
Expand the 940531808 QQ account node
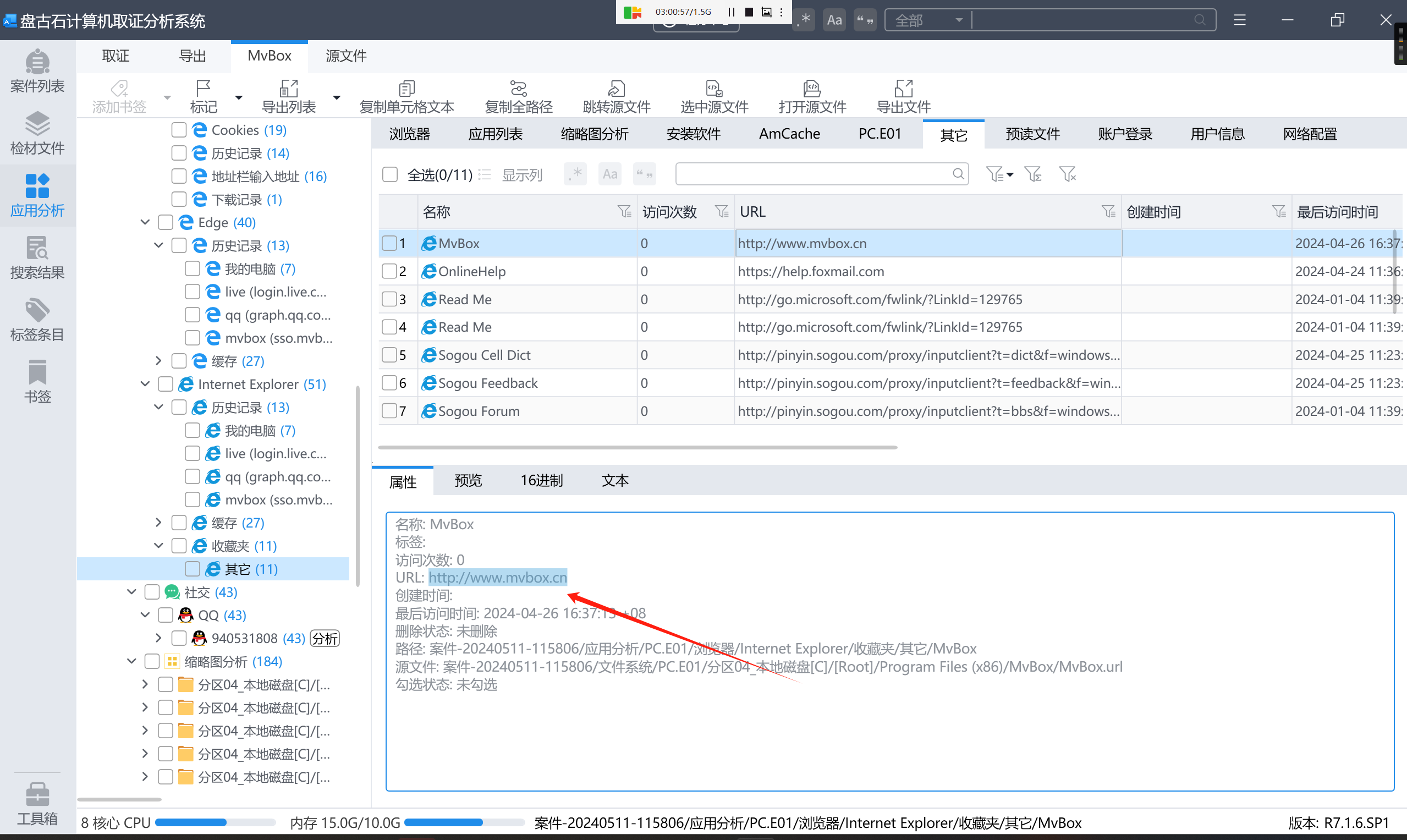tap(158, 639)
